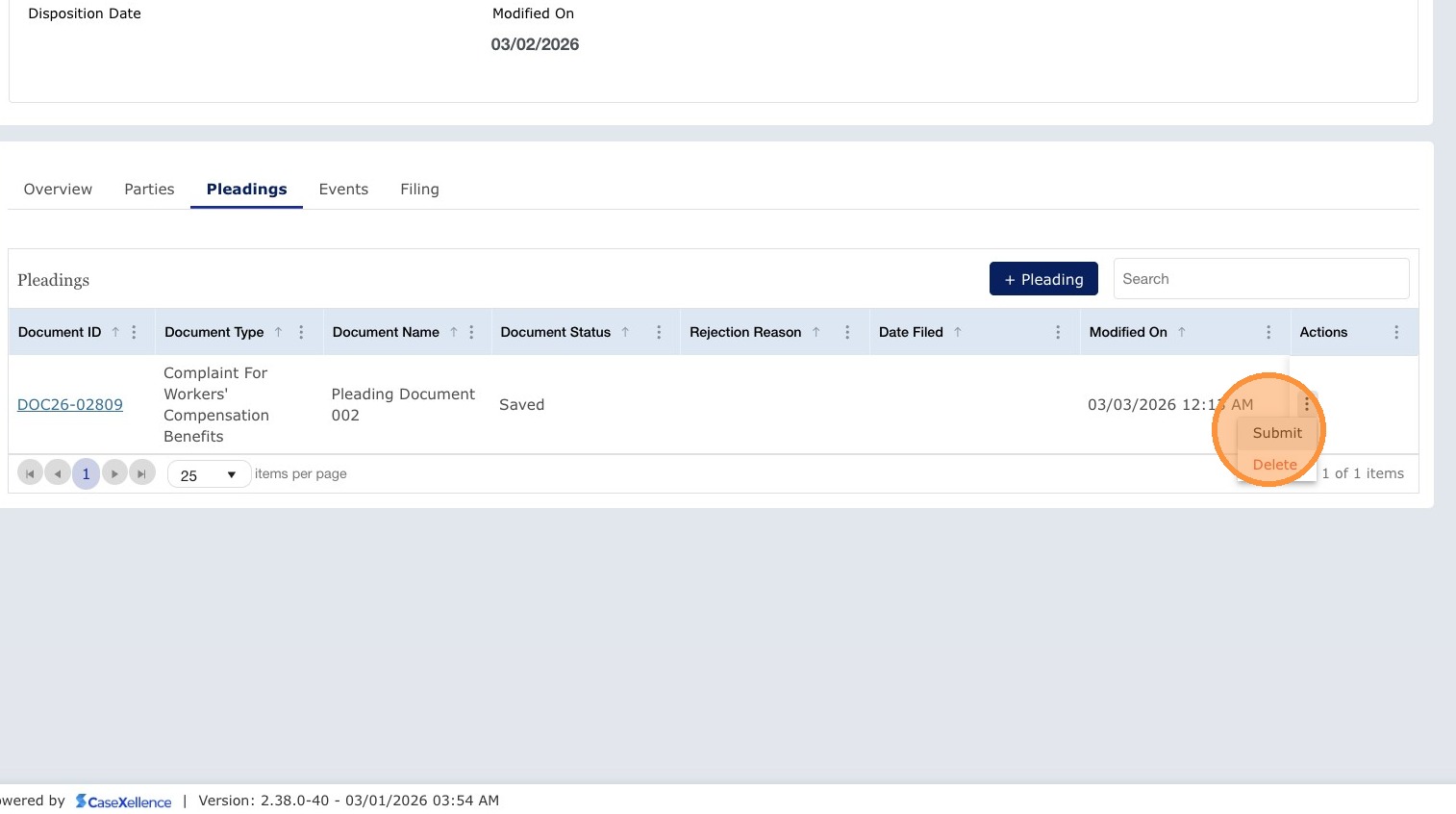Sort by Modified On arrow icon
The image size is (1456, 814).
[x=1182, y=332]
